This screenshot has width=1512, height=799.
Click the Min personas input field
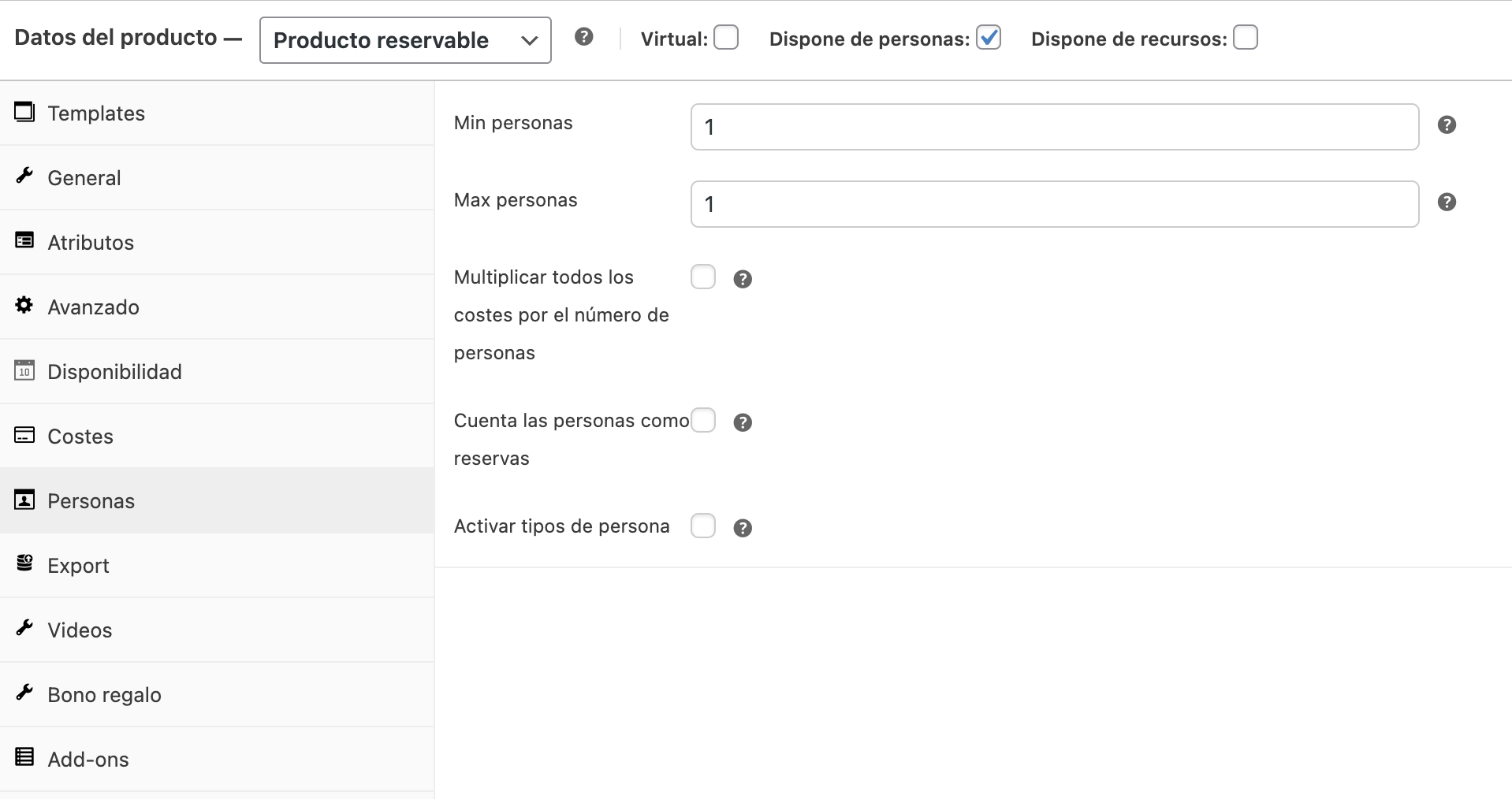1055,127
